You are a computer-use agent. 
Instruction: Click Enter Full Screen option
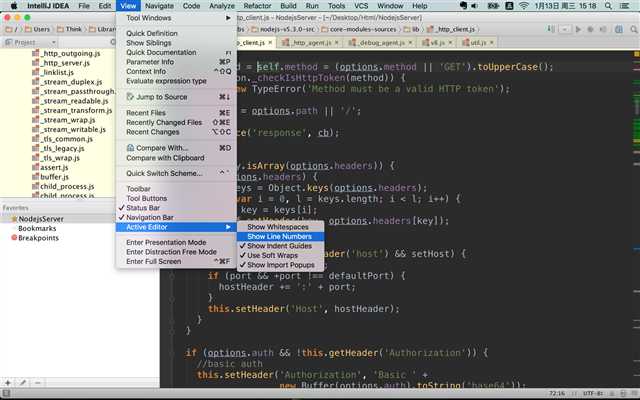tap(176, 262)
